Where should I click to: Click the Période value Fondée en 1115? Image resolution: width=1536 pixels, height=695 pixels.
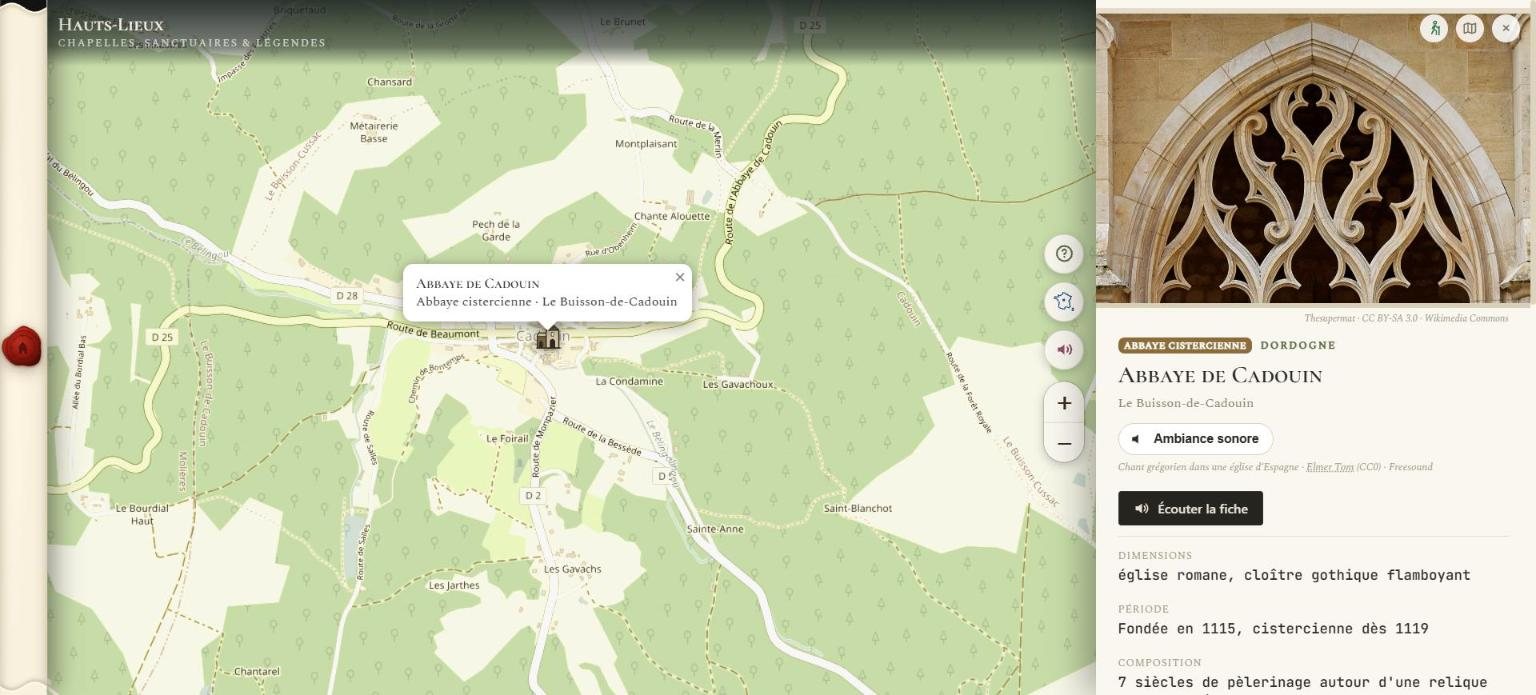(x=1273, y=629)
